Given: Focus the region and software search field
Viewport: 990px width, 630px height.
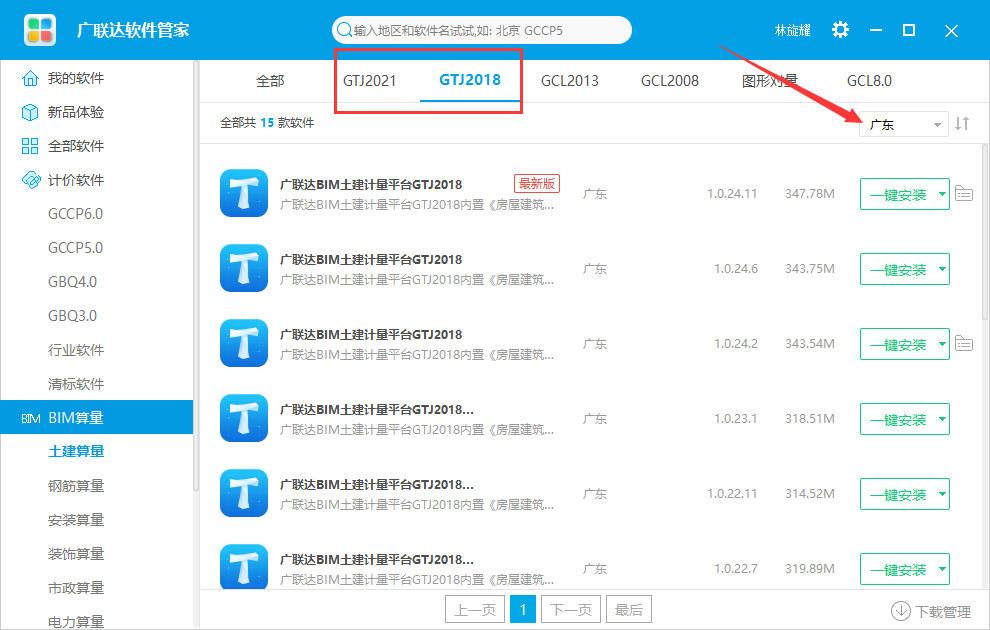Looking at the screenshot, I should click(x=482, y=30).
